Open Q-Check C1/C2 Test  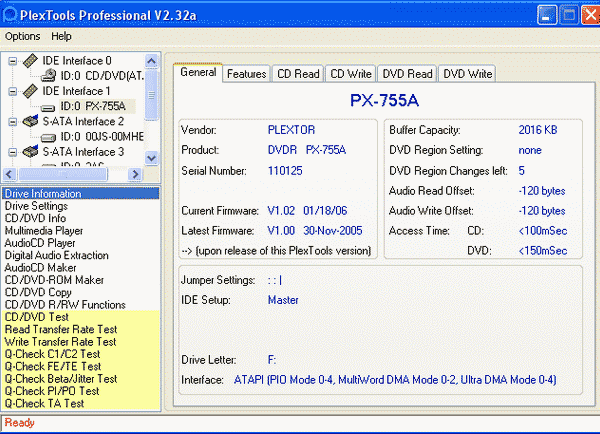(x=81, y=354)
